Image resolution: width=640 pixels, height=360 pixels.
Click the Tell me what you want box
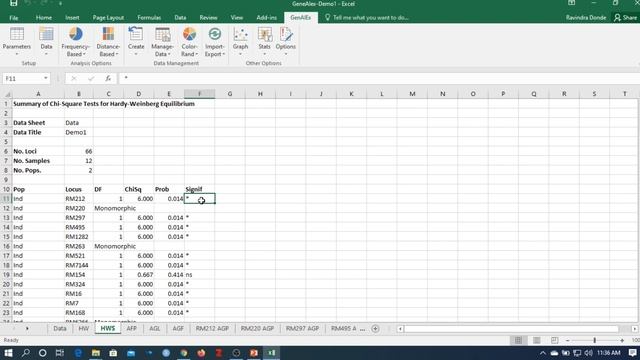[x=367, y=18]
